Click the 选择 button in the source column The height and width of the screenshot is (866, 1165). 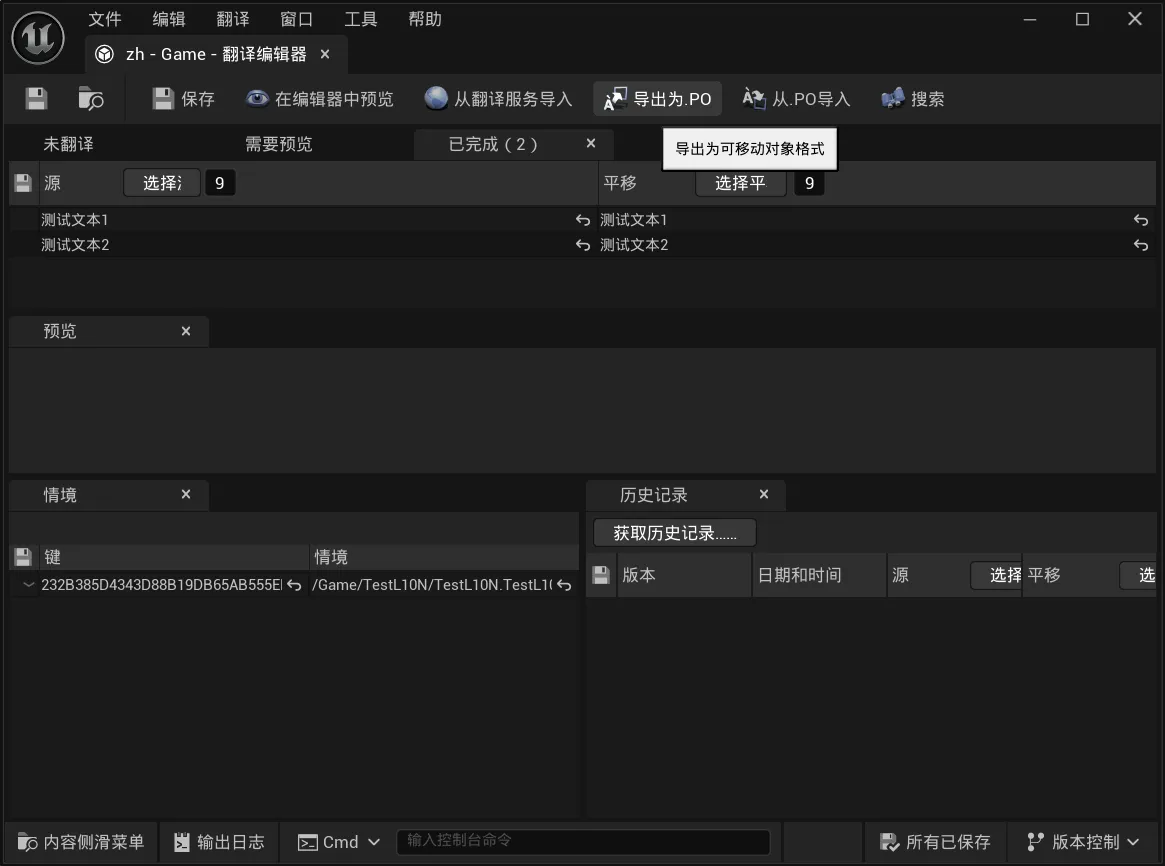coord(161,182)
